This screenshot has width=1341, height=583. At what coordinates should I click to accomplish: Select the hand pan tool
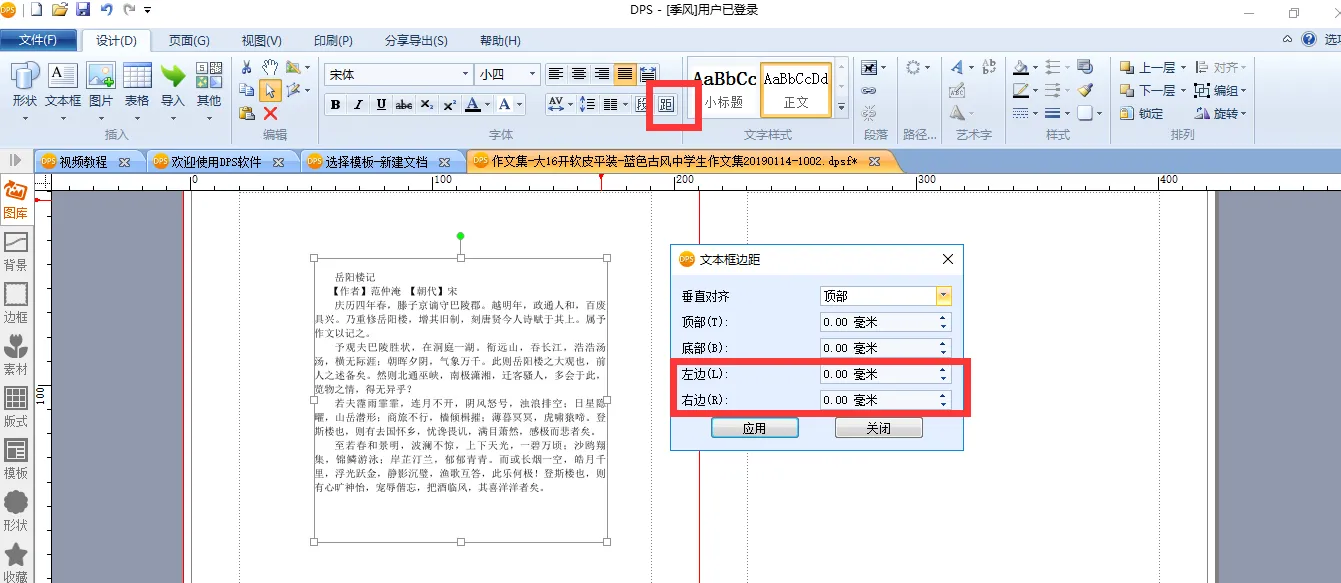(x=270, y=68)
